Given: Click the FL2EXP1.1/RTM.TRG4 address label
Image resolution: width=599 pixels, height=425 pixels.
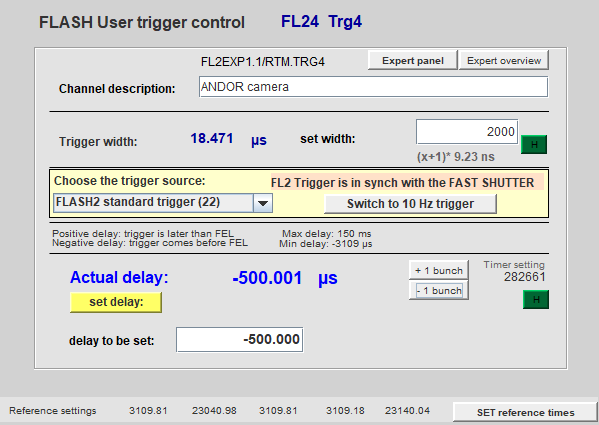Looking at the screenshot, I should 263,62.
